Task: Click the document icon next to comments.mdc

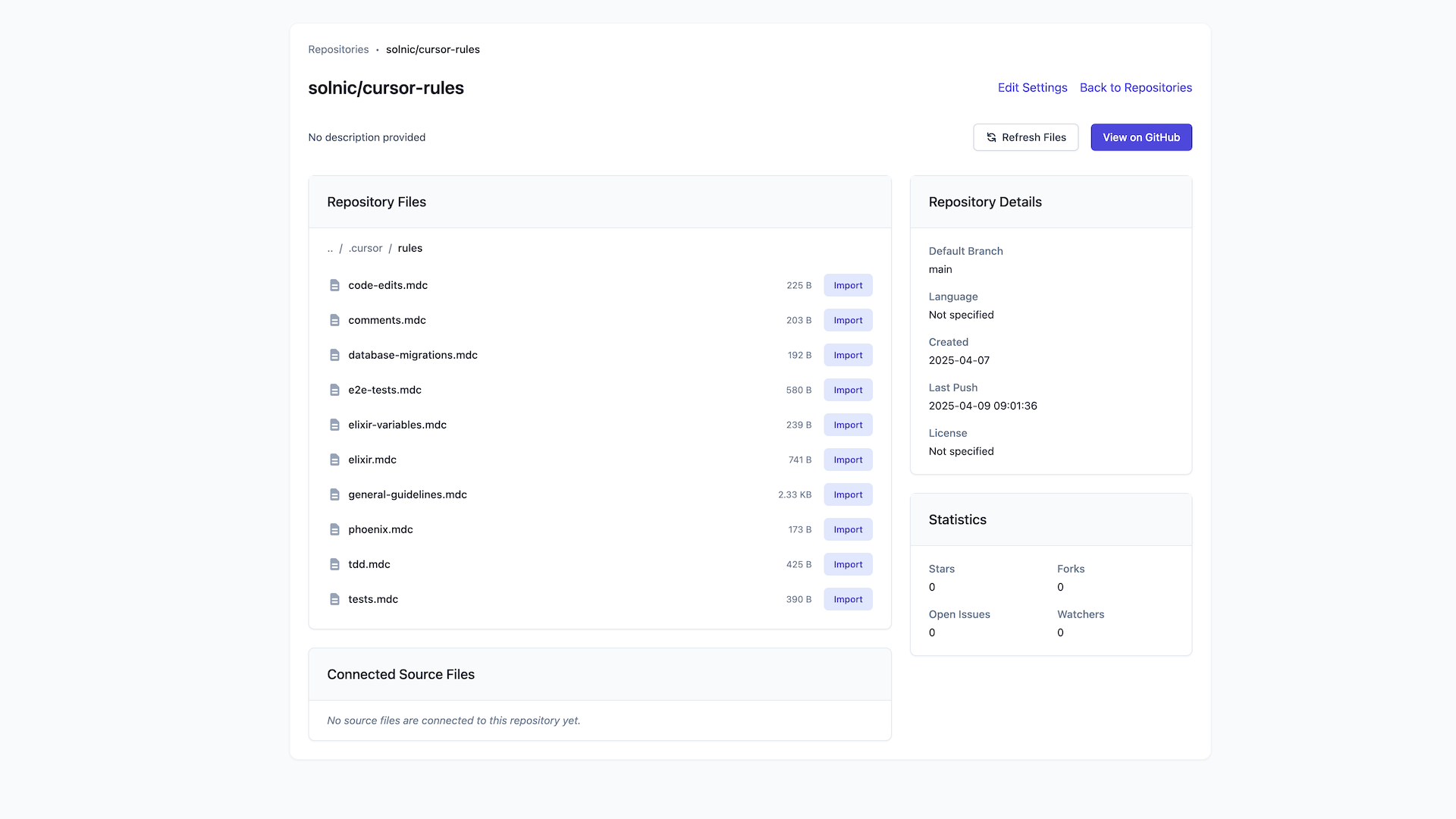Action: coord(336,320)
